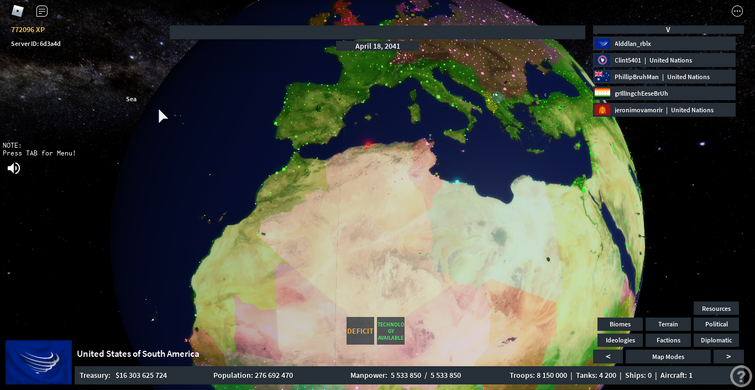Open the Roblox chat icon
The width and height of the screenshot is (755, 390).
(x=42, y=11)
